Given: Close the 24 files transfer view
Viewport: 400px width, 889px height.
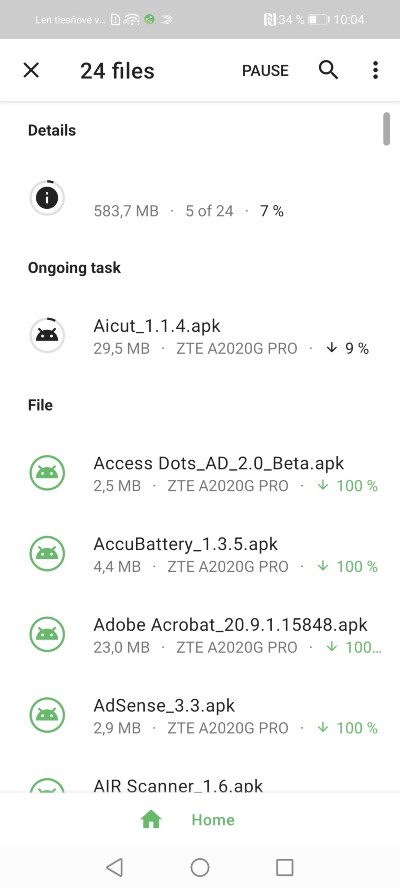Looking at the screenshot, I should [x=31, y=70].
